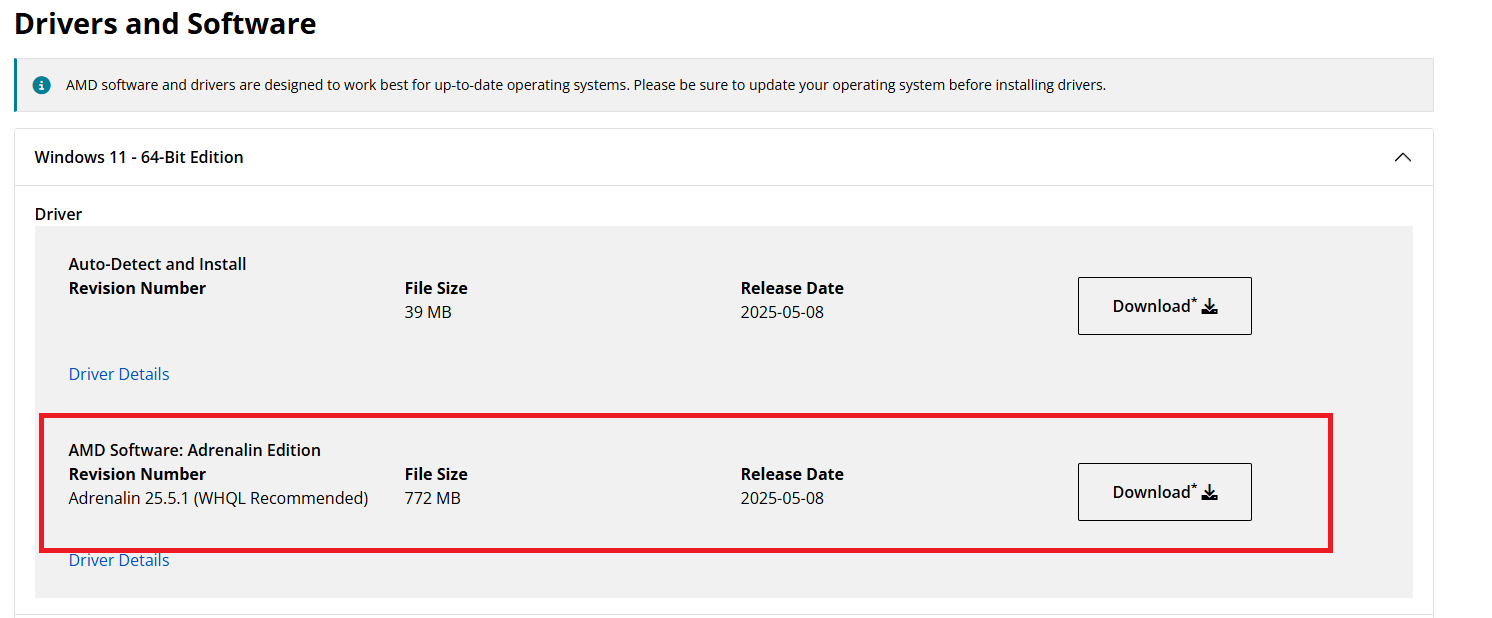Click the Auto-Detect and Install title

(157, 264)
